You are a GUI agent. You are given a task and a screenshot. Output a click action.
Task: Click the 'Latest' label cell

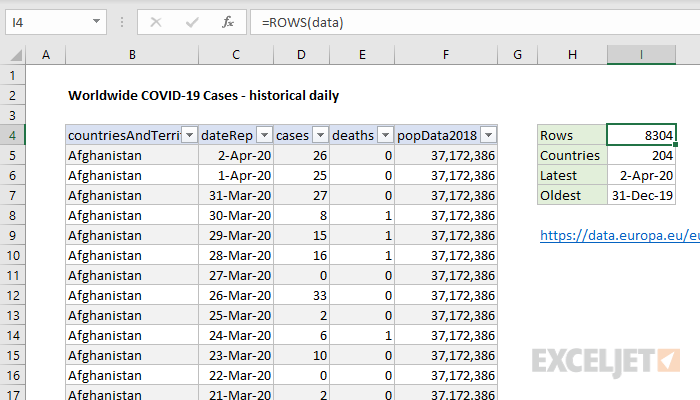[572, 175]
